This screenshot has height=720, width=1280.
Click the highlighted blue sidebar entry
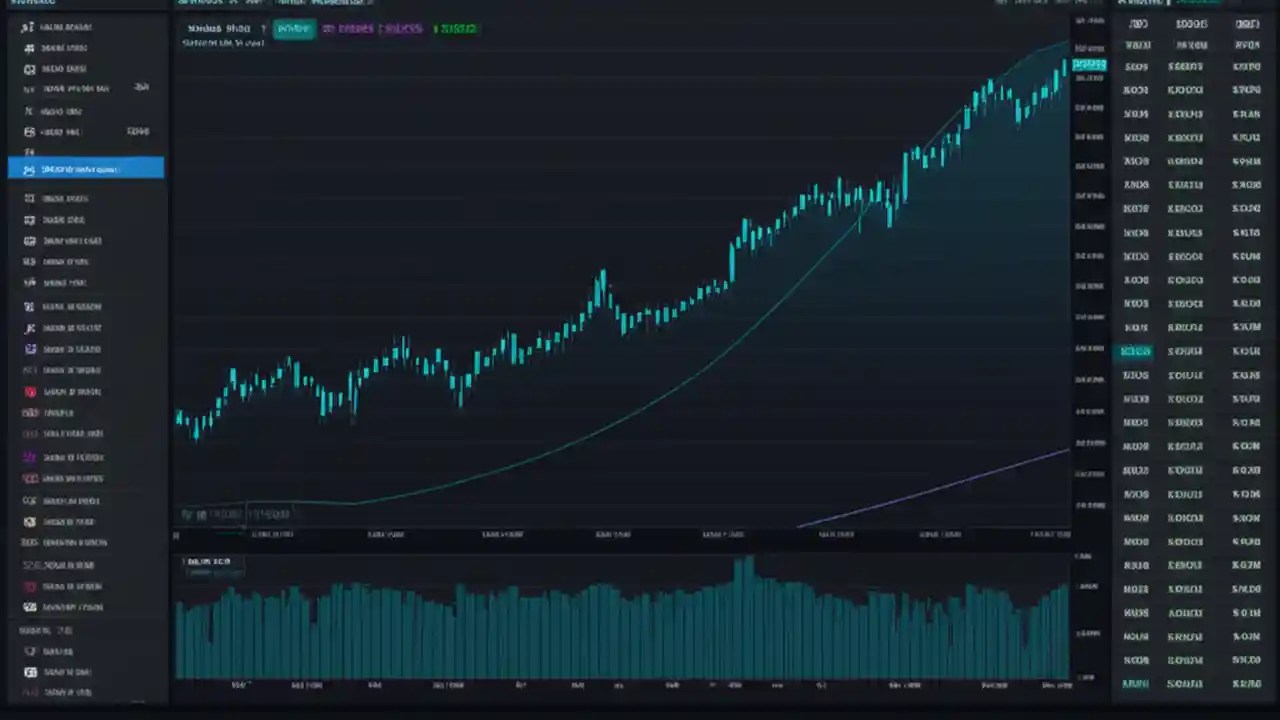(85, 168)
